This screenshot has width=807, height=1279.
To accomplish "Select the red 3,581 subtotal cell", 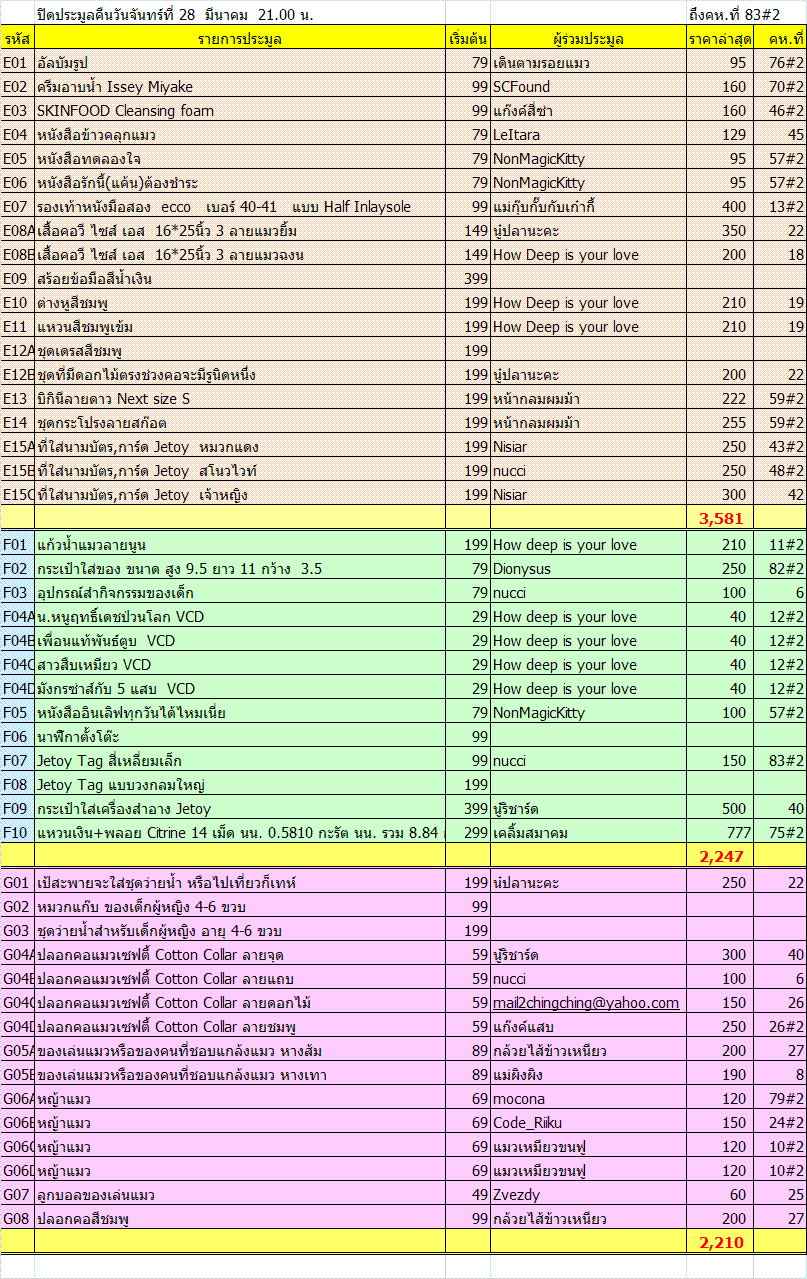I will point(719,517).
